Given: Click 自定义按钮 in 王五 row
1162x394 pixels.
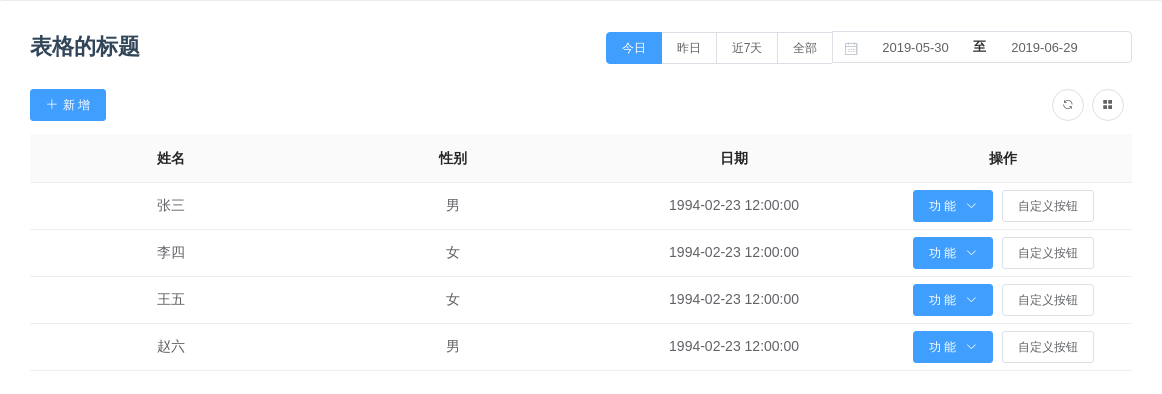Looking at the screenshot, I should tap(1048, 300).
